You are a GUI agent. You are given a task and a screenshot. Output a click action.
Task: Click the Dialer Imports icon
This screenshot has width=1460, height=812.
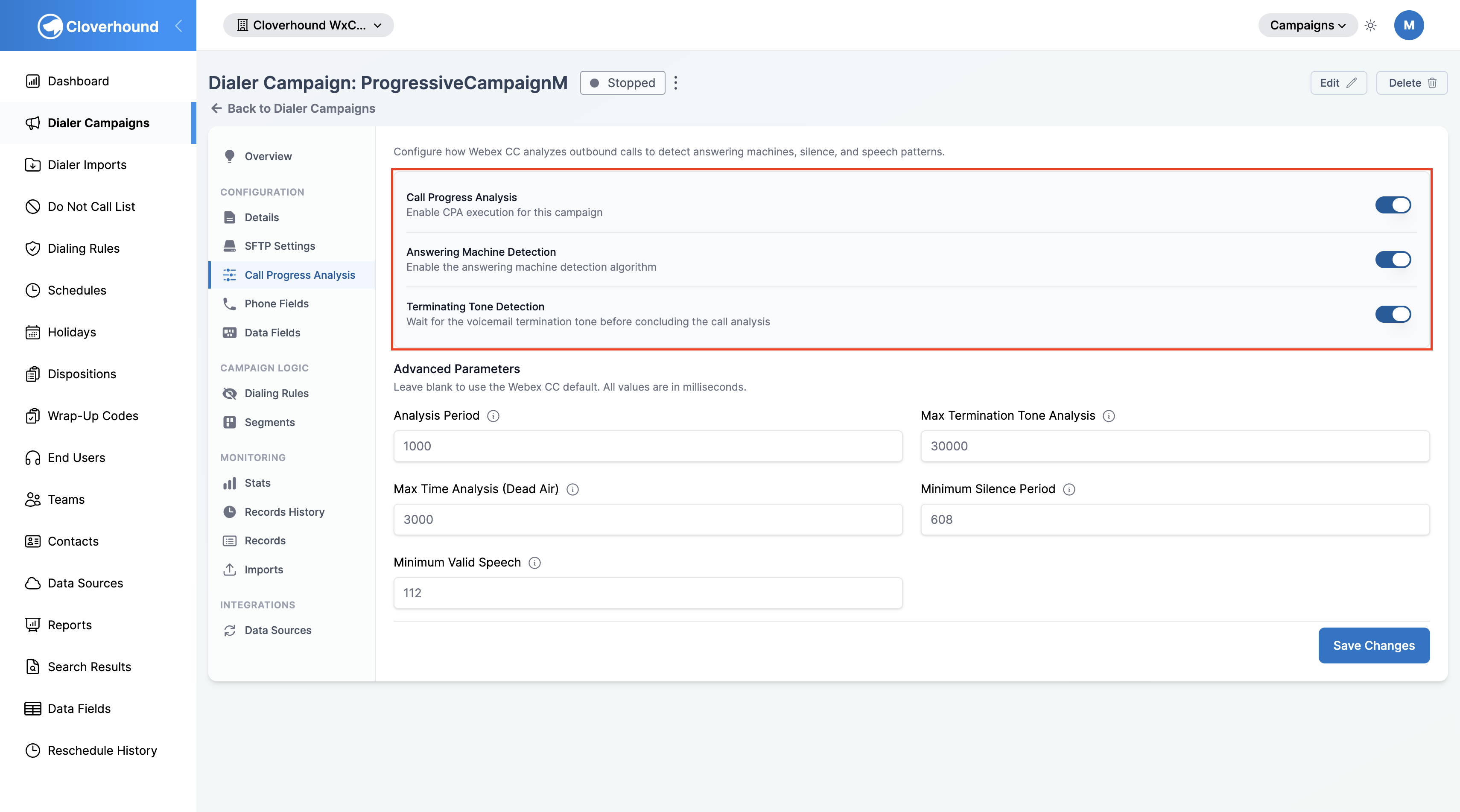tap(32, 165)
